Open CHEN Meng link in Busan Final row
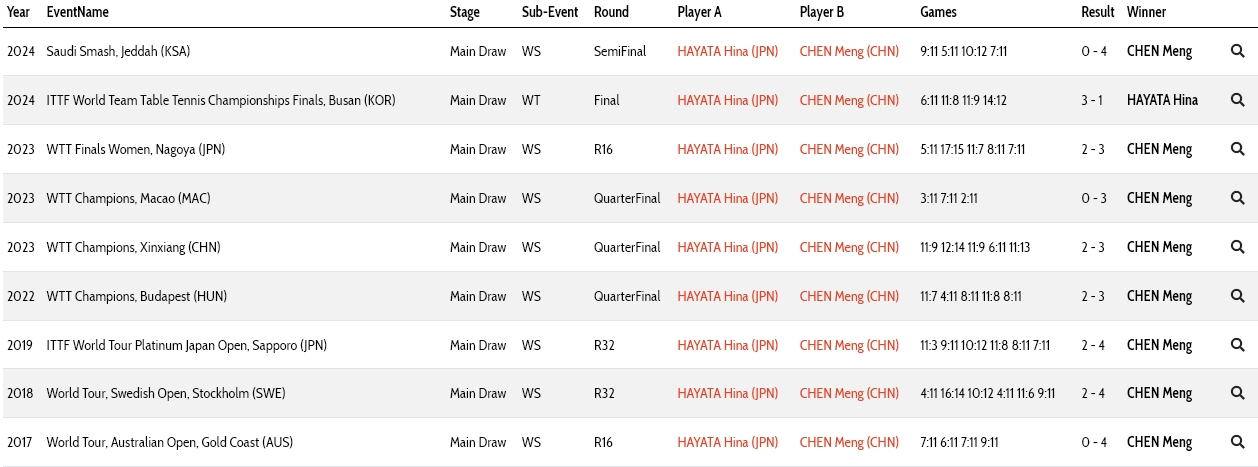This screenshot has width=1258, height=467. (849, 100)
